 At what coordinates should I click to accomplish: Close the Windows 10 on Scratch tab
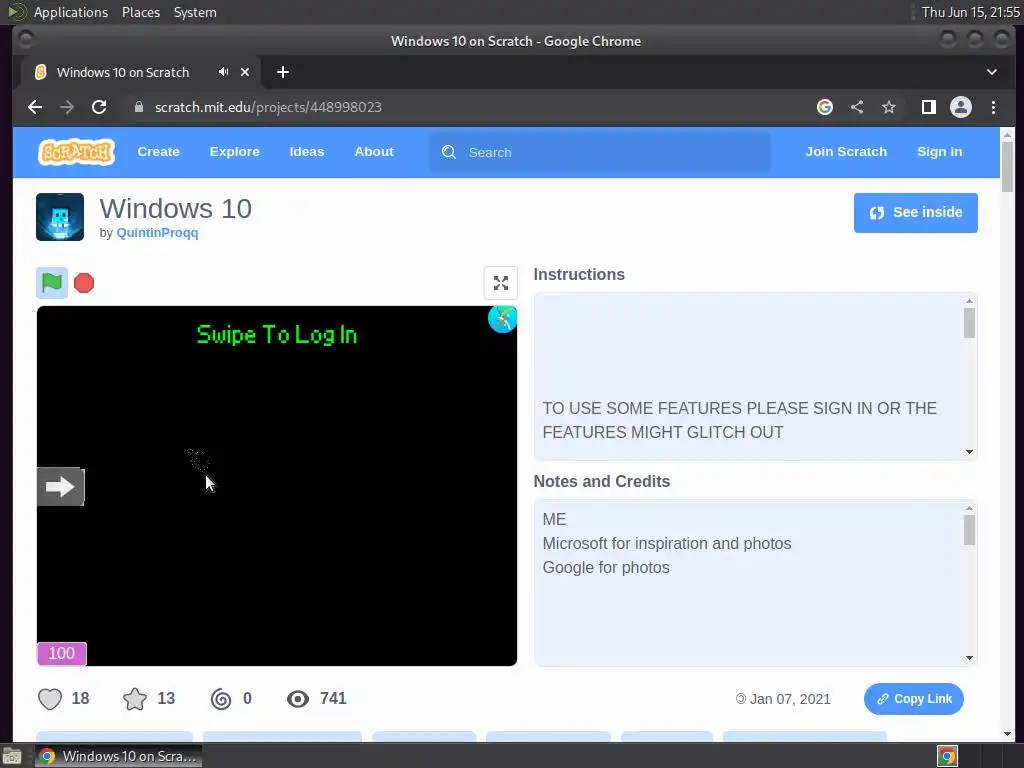245,72
